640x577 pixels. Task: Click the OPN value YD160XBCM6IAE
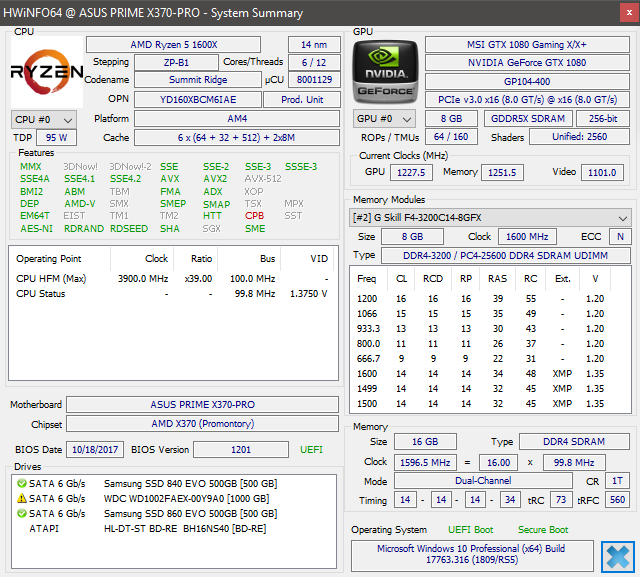198,100
